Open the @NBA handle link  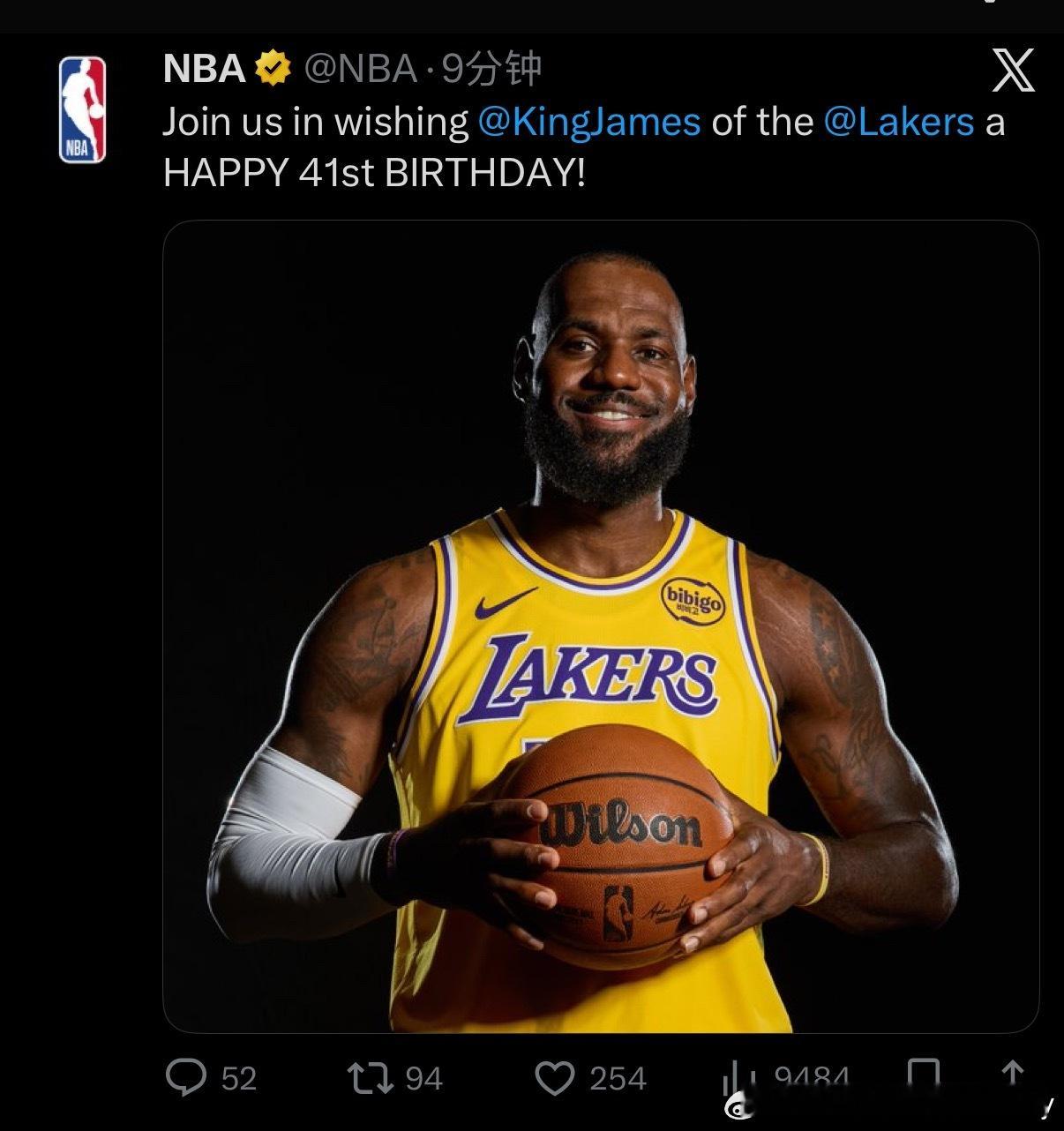(360, 69)
